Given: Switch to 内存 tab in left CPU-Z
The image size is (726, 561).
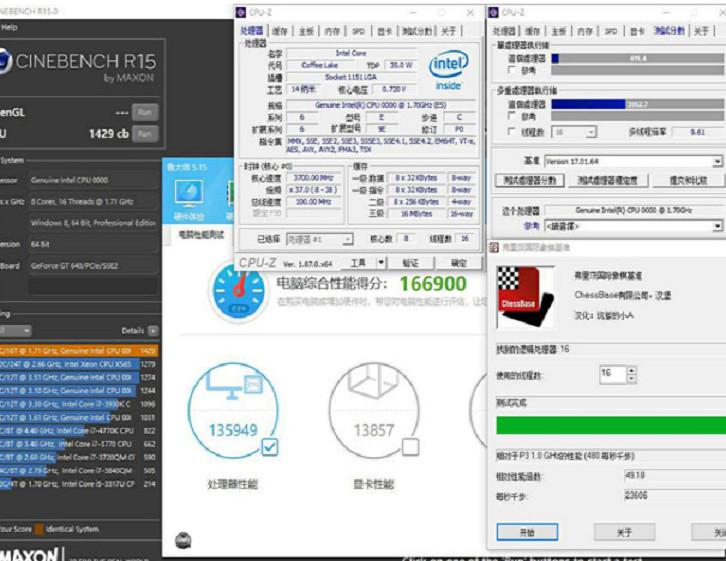Looking at the screenshot, I should (x=332, y=31).
